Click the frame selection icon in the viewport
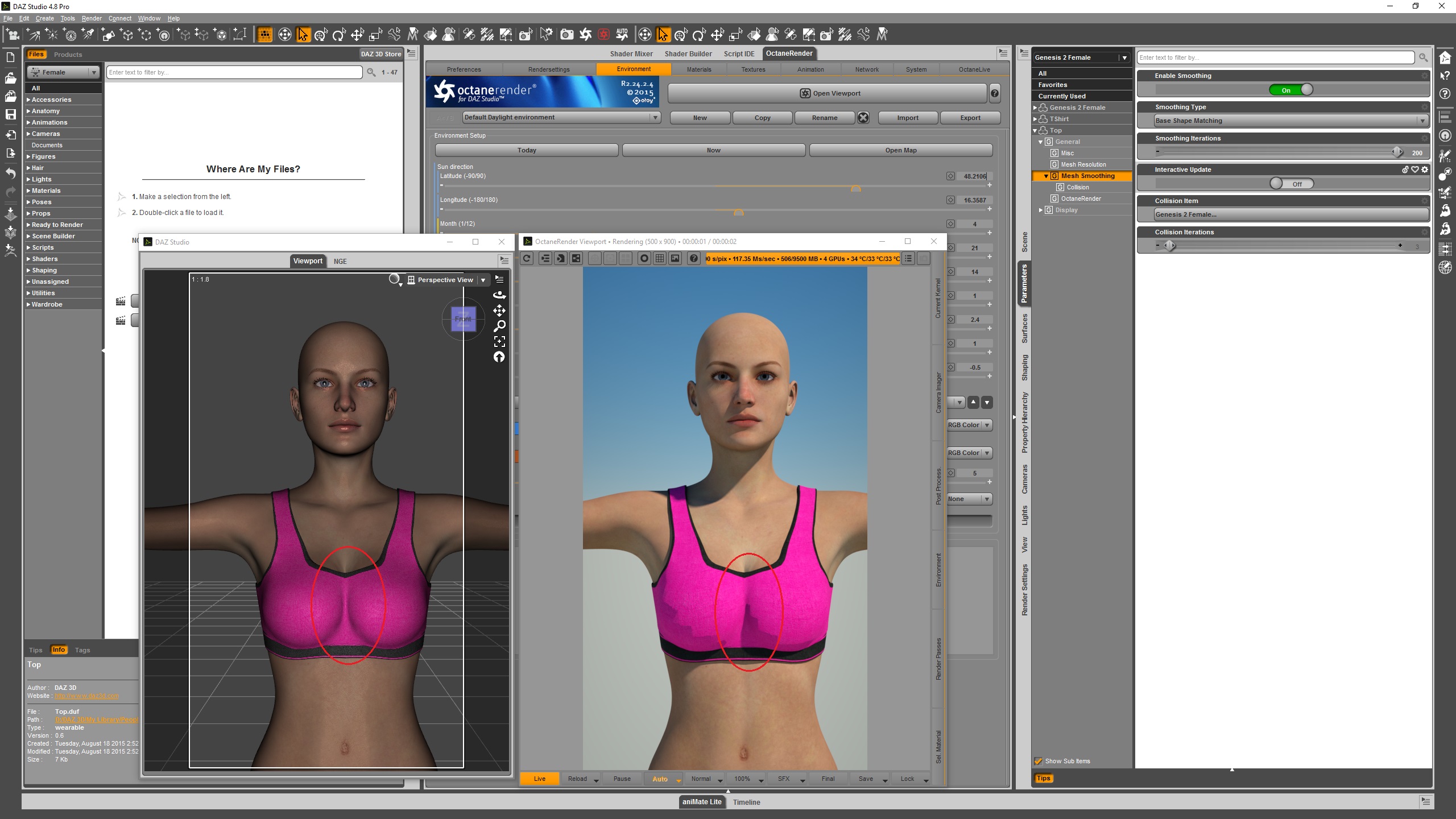 click(499, 341)
